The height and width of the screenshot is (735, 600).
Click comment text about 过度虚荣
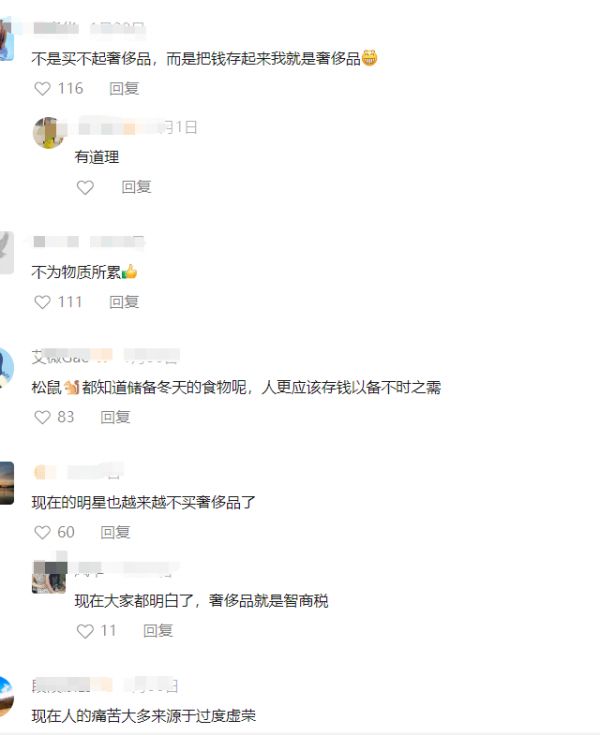click(144, 716)
